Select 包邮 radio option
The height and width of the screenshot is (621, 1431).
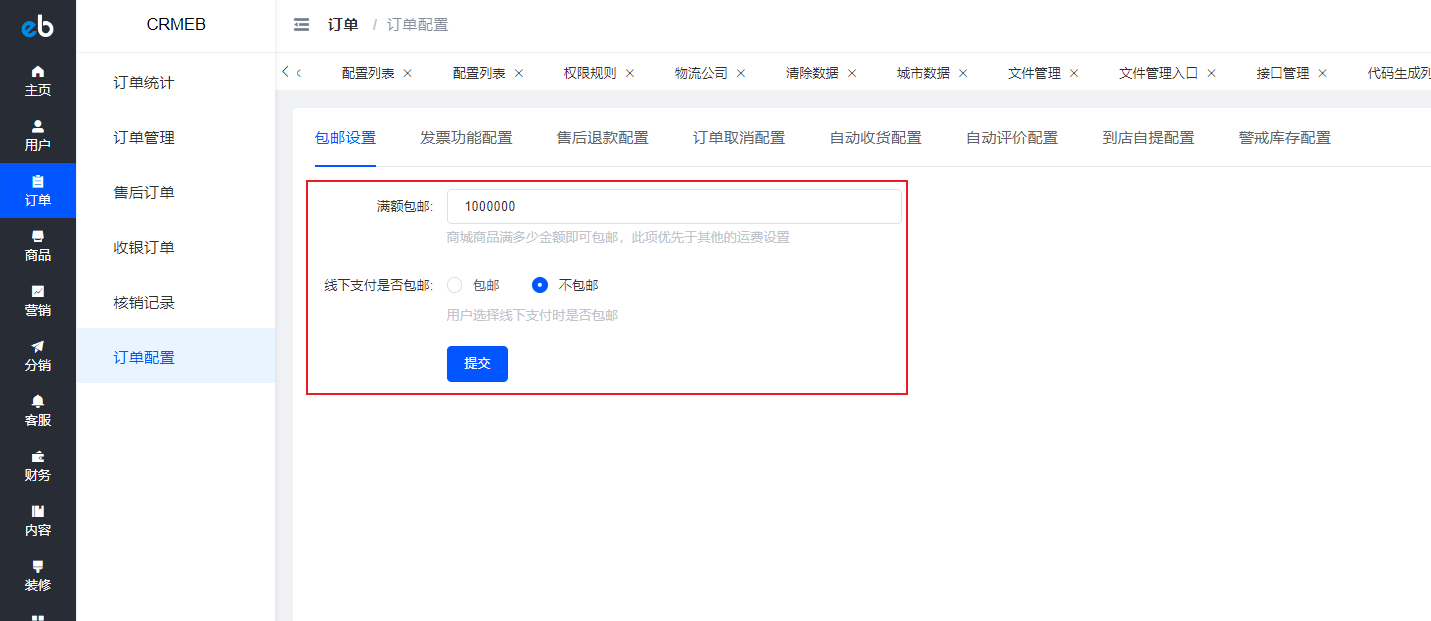click(x=455, y=285)
